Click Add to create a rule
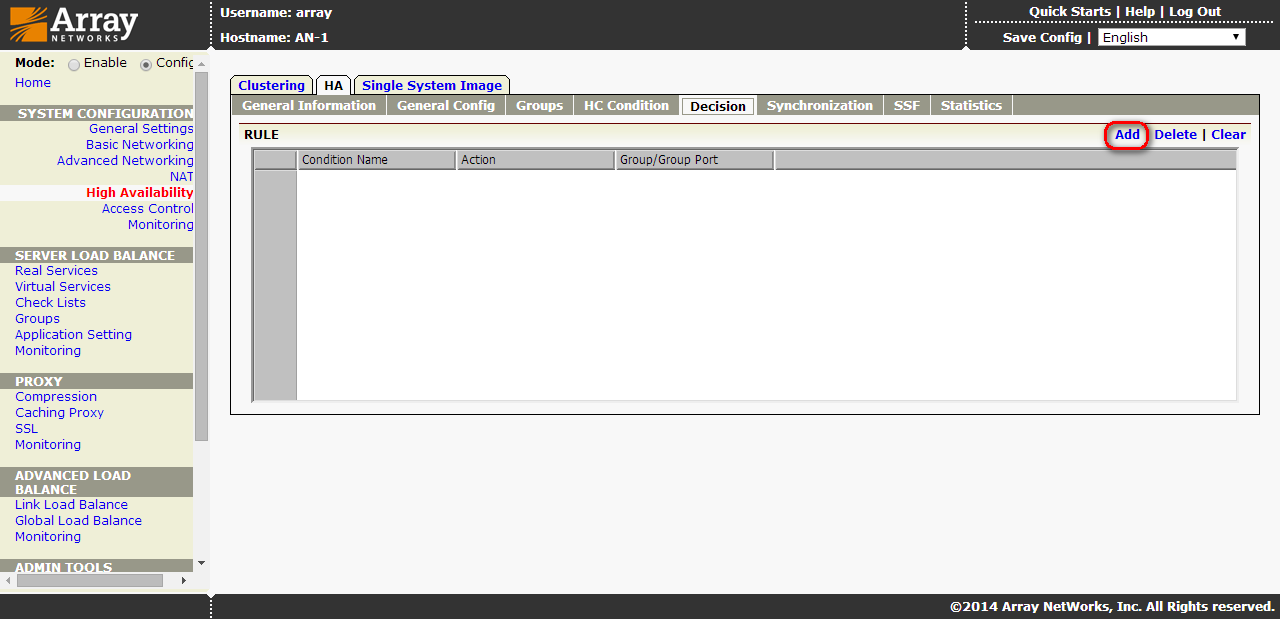Screen dimensions: 1280x619 tap(1127, 135)
